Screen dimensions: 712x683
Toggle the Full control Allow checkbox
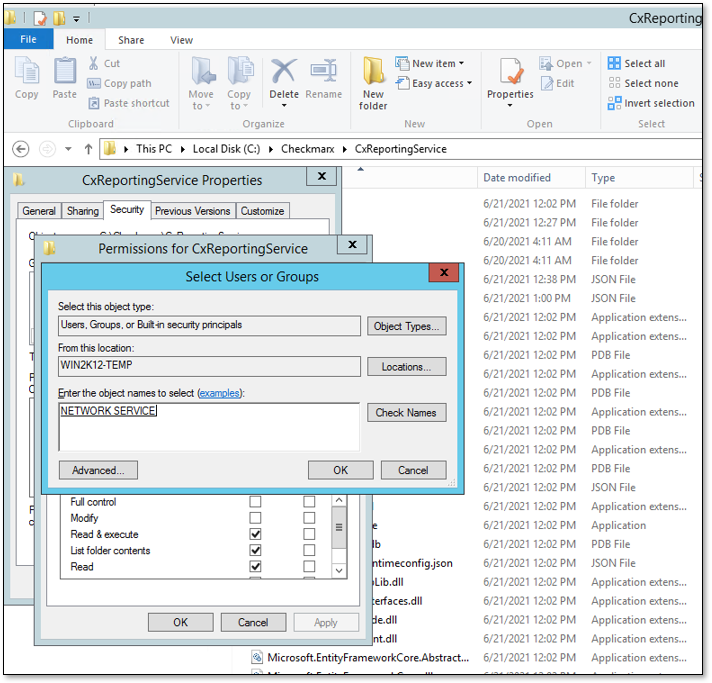(255, 502)
